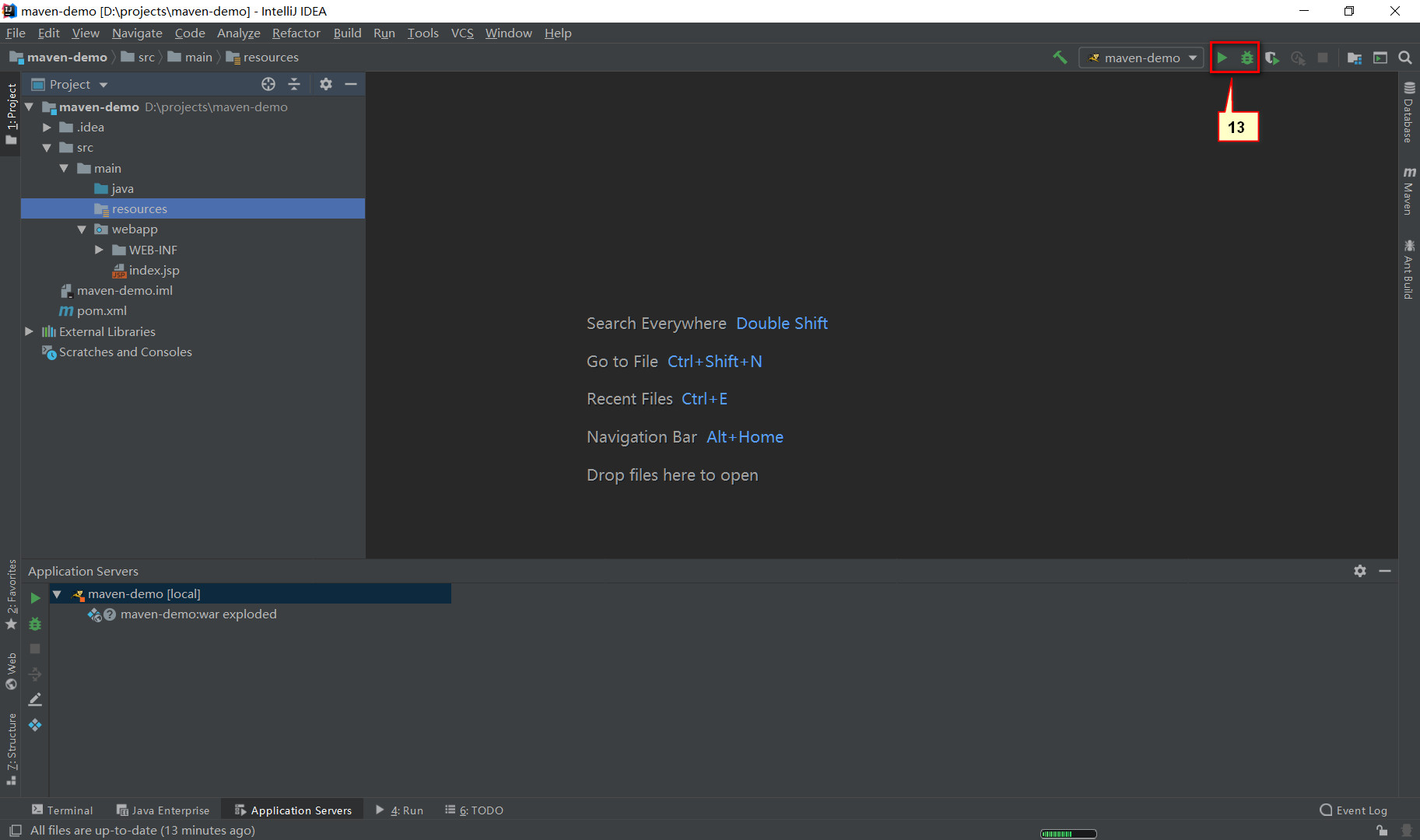Open the Refactor menu

pyautogui.click(x=296, y=33)
